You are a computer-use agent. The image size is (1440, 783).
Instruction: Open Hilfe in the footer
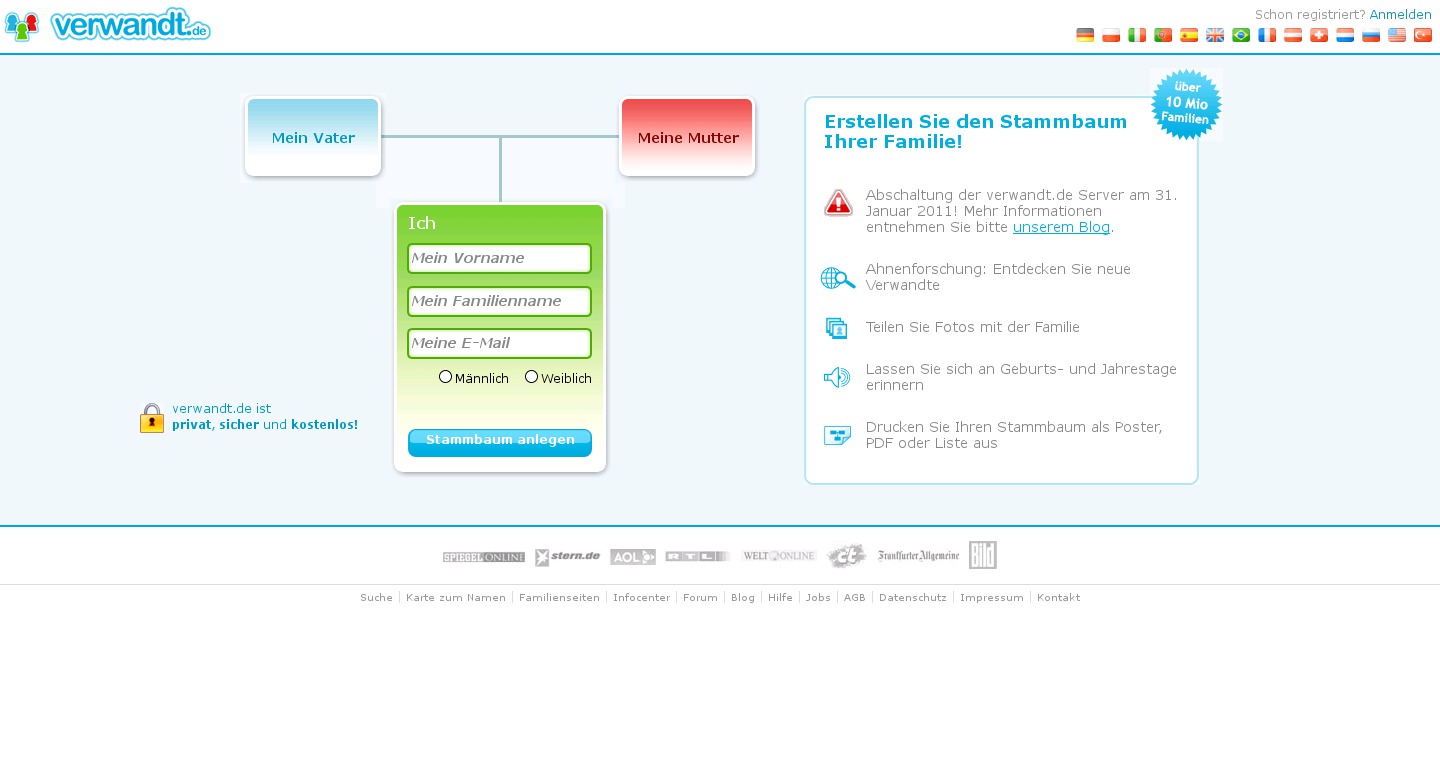[x=780, y=598]
